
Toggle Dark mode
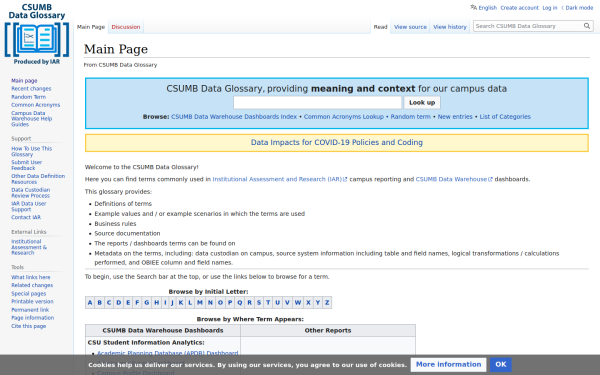point(577,8)
